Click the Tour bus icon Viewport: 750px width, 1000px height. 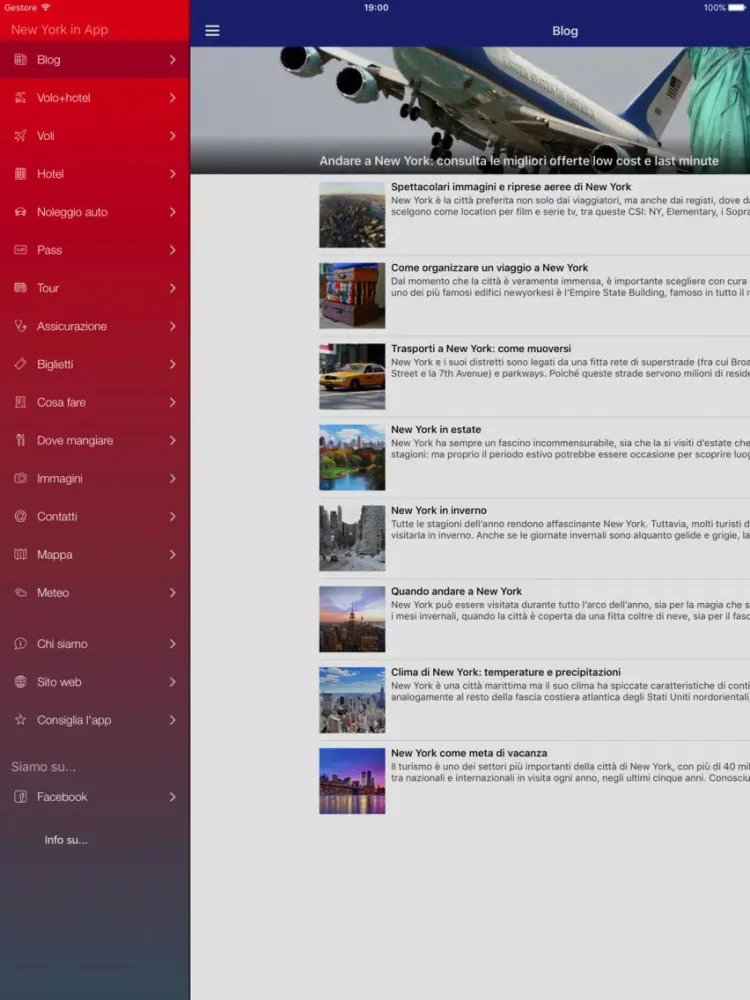tap(20, 288)
